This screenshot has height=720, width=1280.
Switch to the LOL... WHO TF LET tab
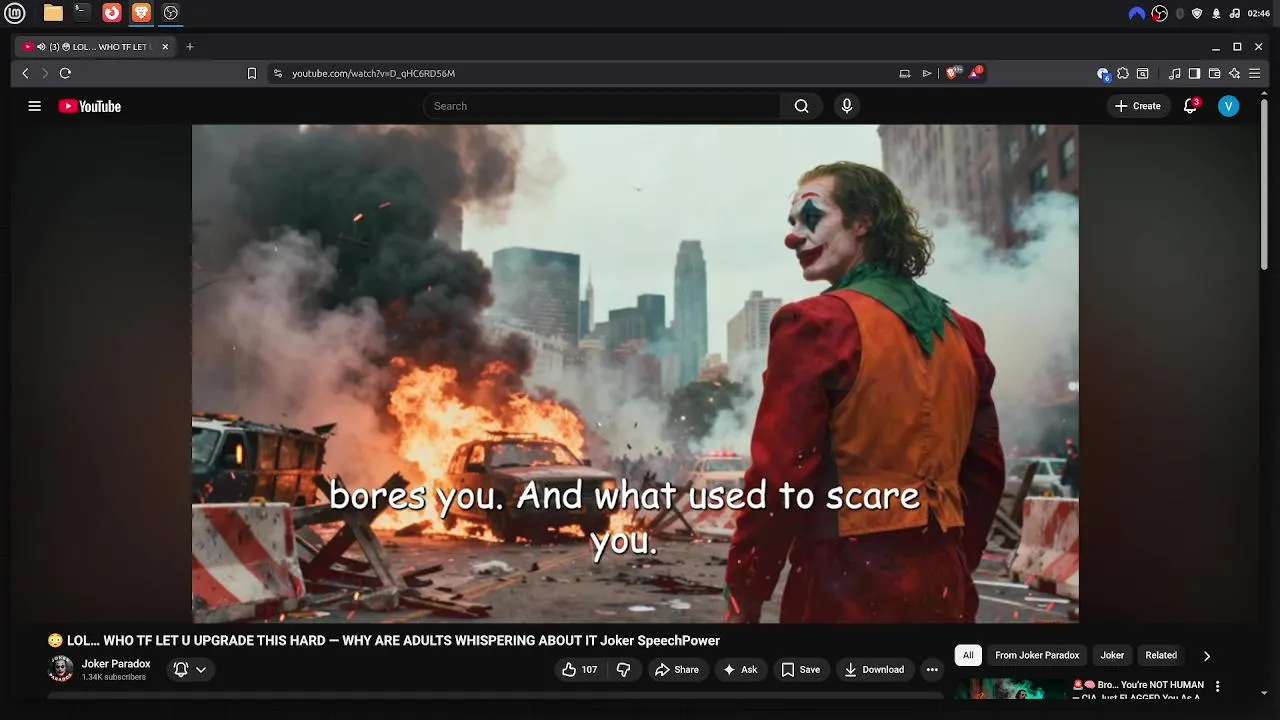click(x=97, y=47)
